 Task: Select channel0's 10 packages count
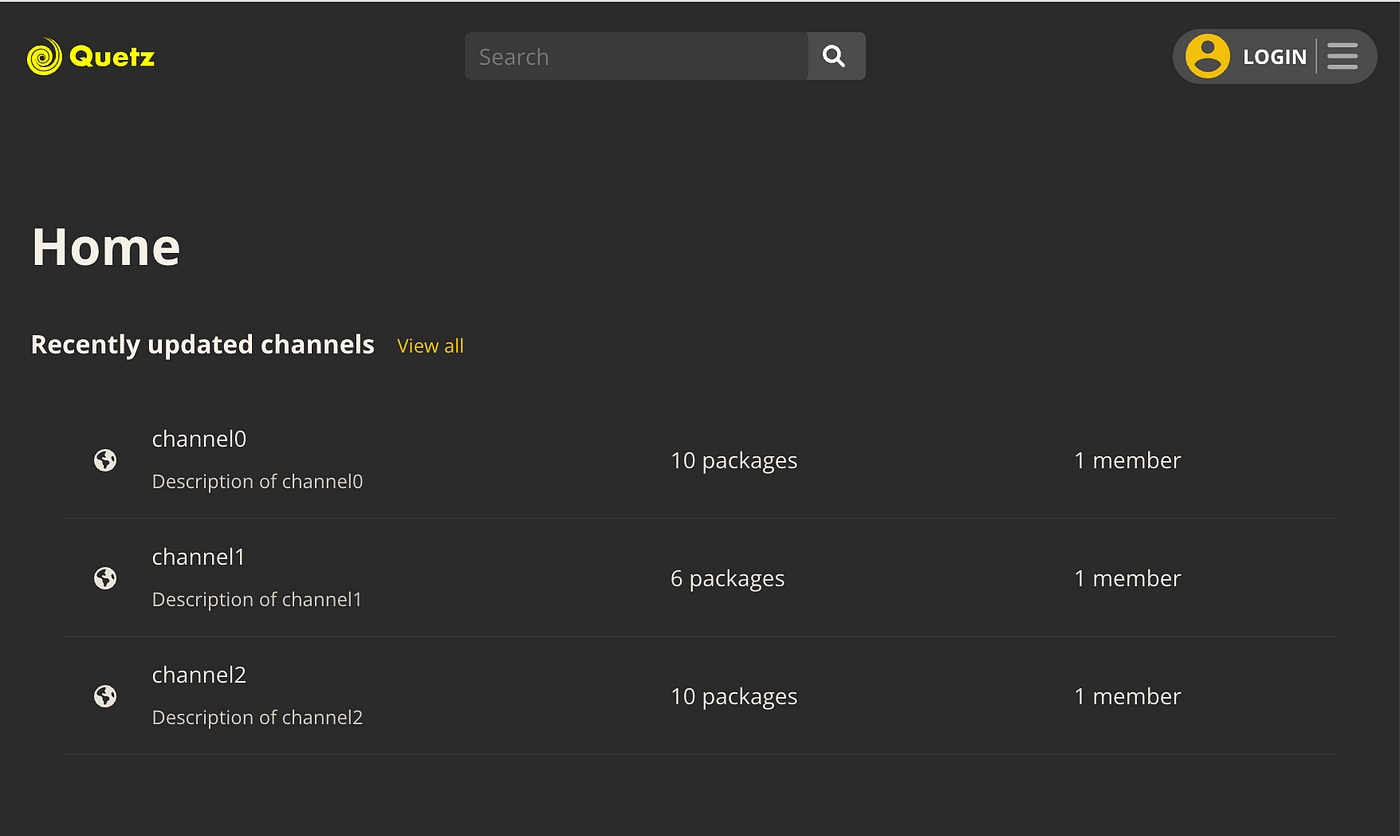[734, 460]
